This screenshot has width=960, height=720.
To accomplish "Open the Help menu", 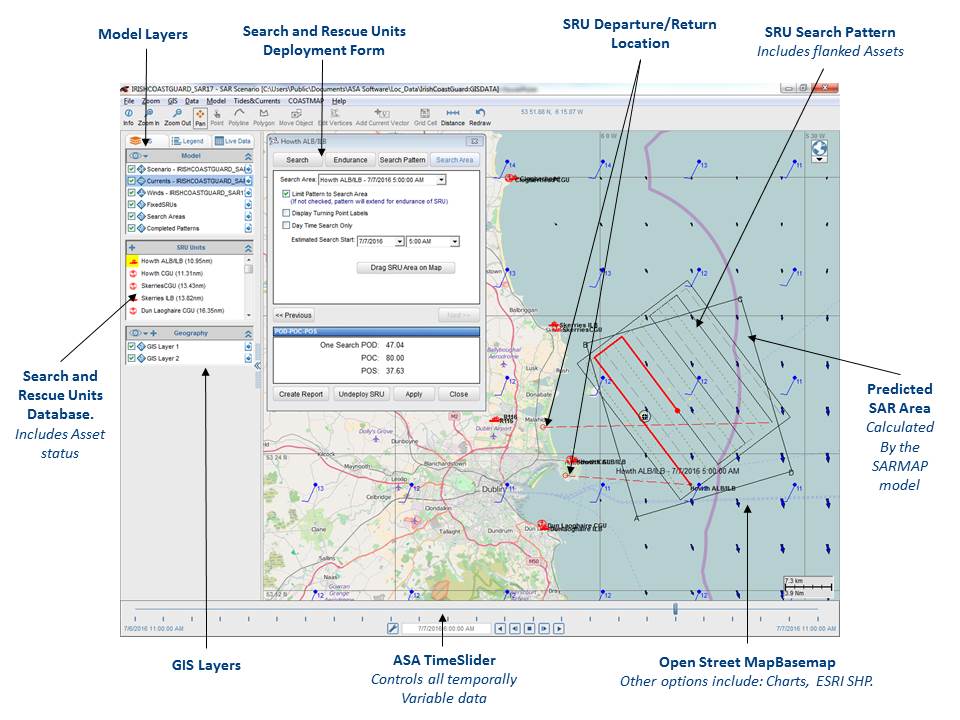I will [x=339, y=101].
